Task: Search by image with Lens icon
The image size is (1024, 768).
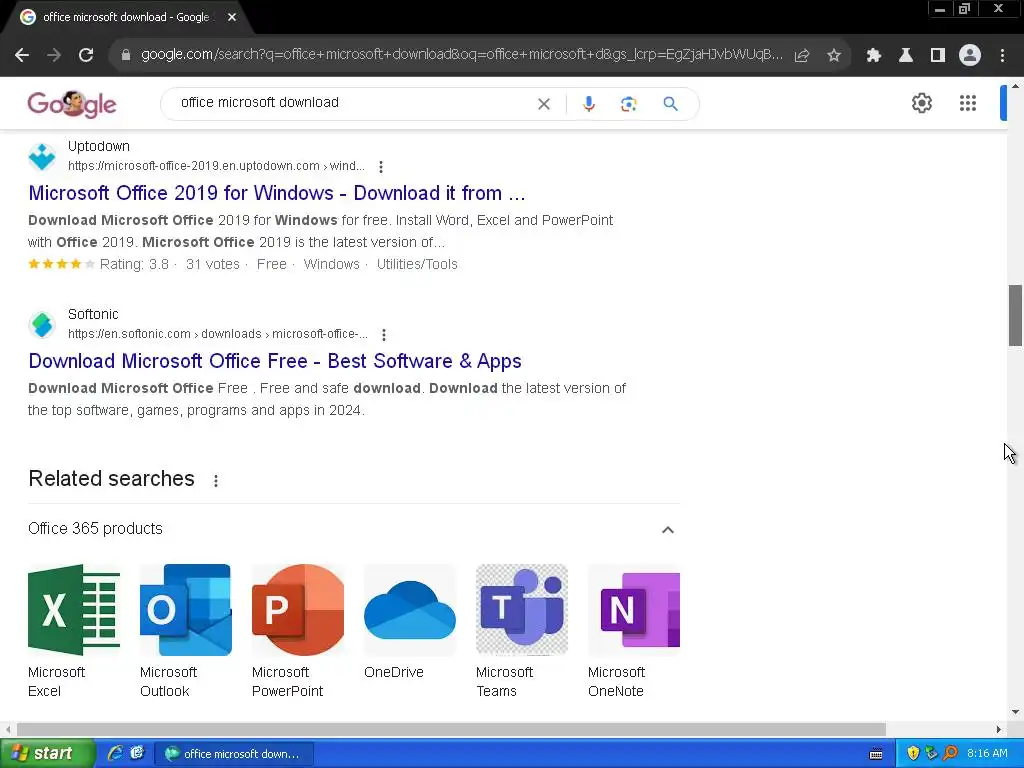Action: click(x=628, y=104)
